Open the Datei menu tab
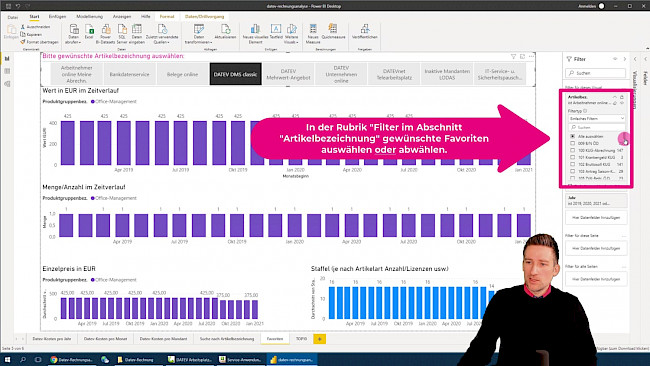Image resolution: width=650 pixels, height=366 pixels. (13, 17)
